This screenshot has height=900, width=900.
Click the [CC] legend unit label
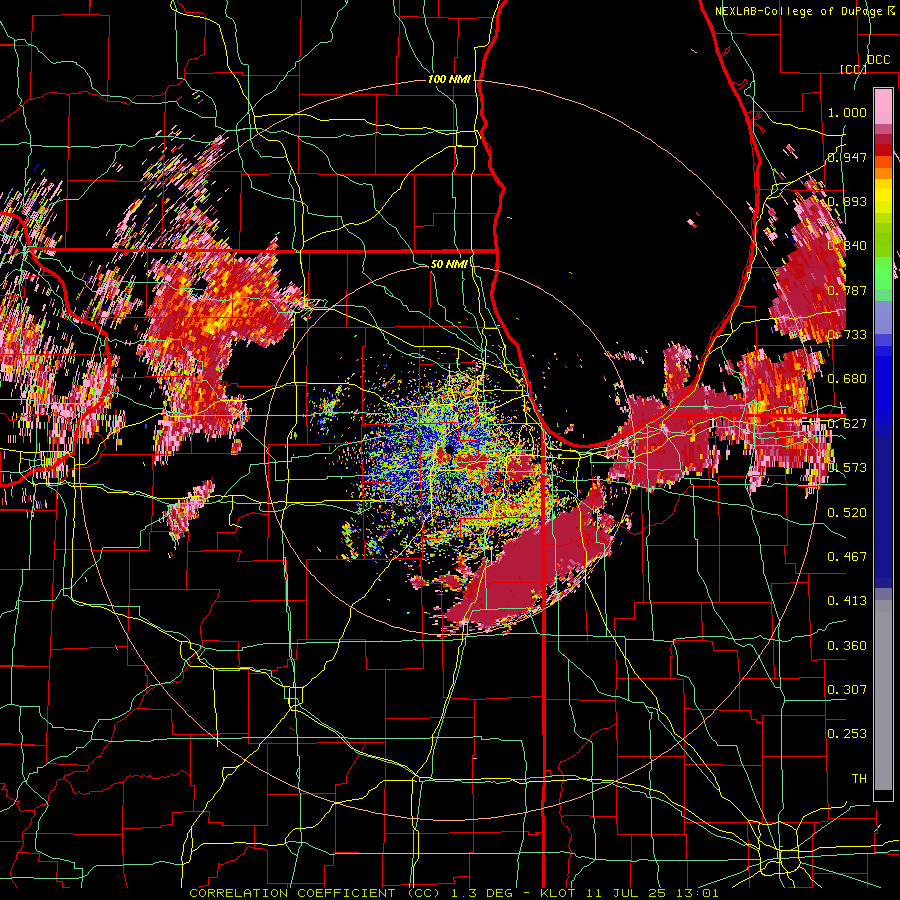[x=853, y=69]
